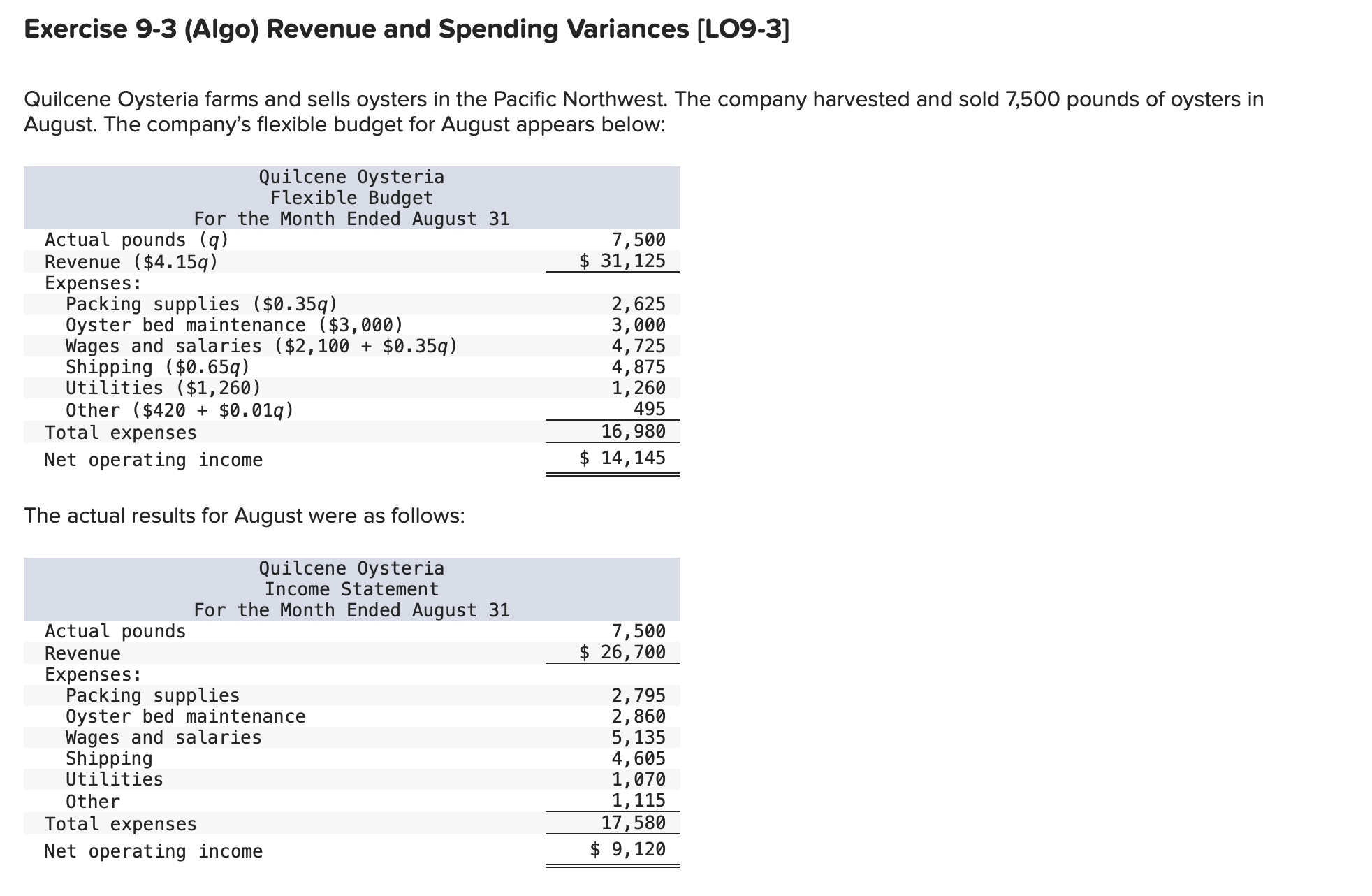The height and width of the screenshot is (896, 1372).
Task: Click the Revenue ($4.15q) row
Action: point(130,263)
